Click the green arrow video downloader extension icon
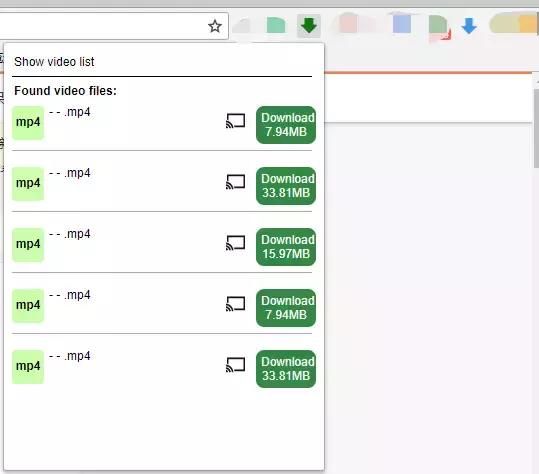 pyautogui.click(x=309, y=26)
